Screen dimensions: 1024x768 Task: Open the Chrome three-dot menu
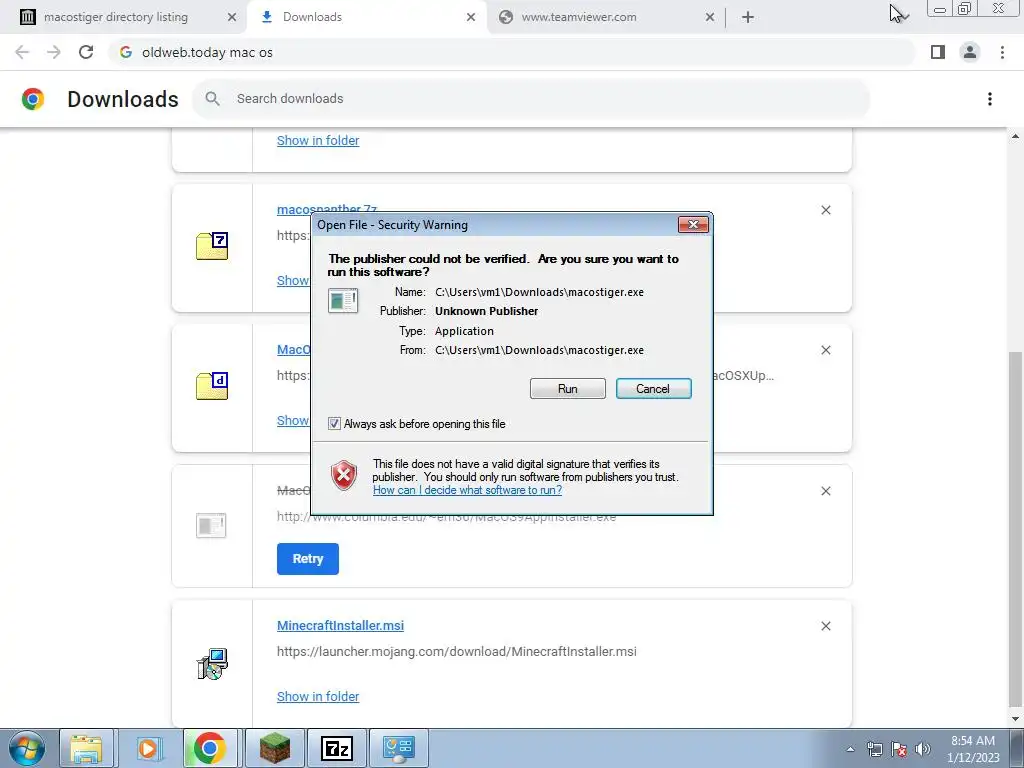point(1002,52)
